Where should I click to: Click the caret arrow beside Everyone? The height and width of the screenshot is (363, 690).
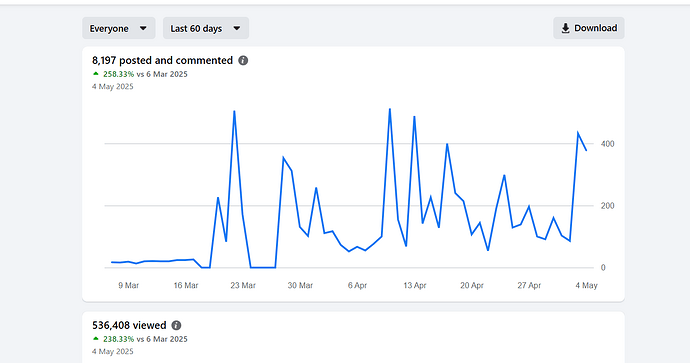point(143,29)
